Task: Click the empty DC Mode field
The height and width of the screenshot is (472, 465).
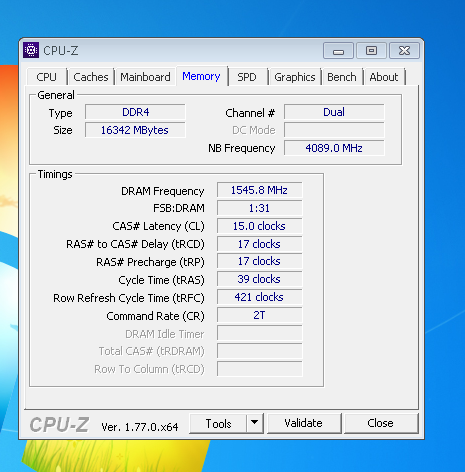Action: coord(334,130)
